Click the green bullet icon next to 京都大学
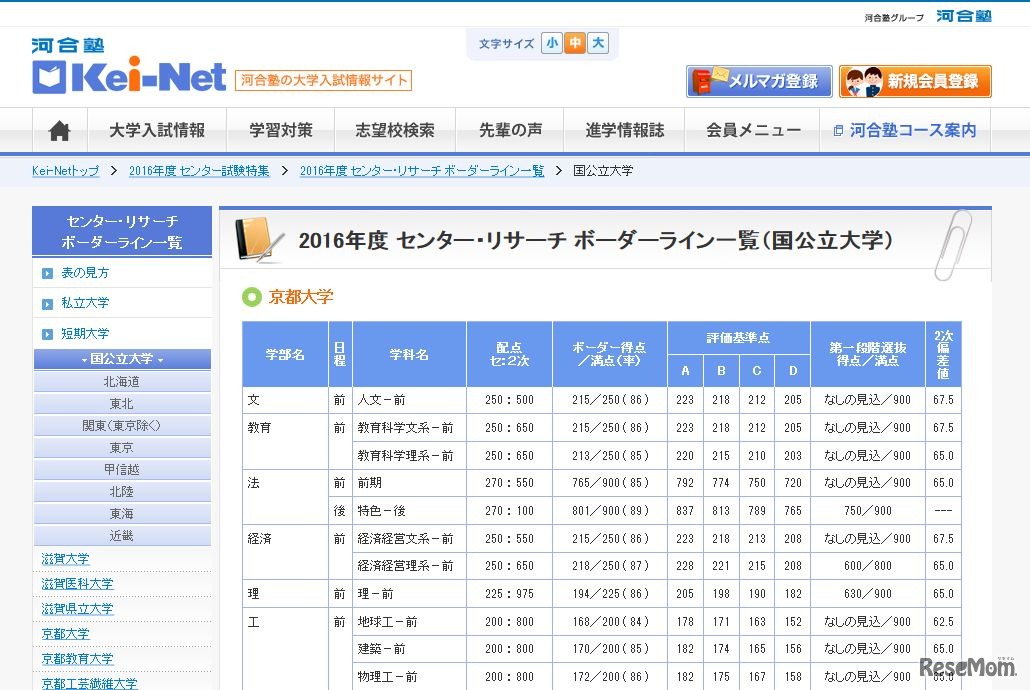Image resolution: width=1030 pixels, height=690 pixels. tap(250, 296)
